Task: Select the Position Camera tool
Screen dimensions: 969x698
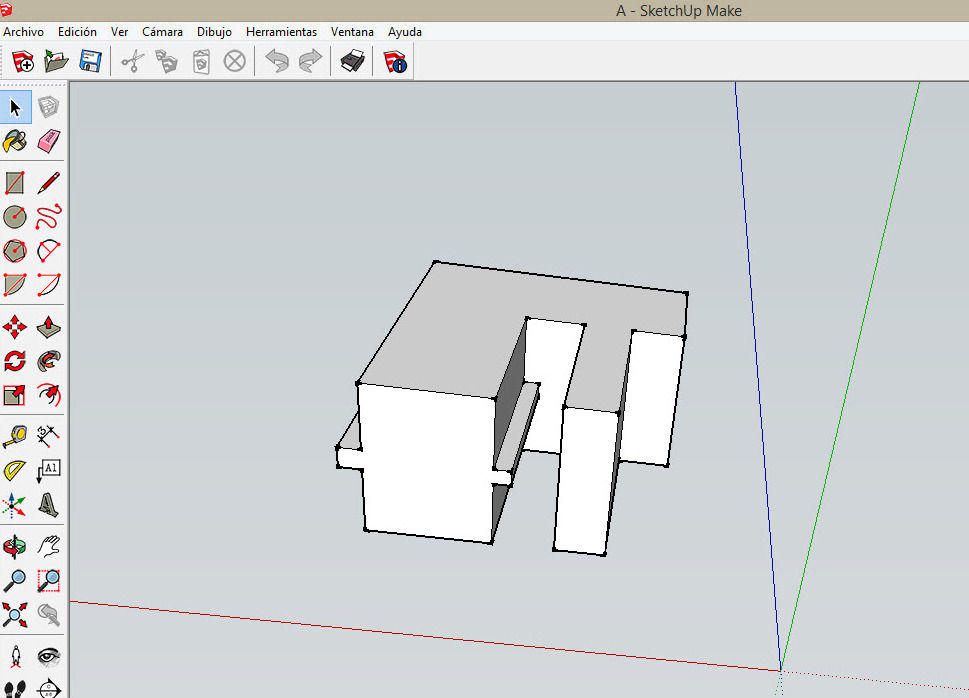Action: (x=15, y=657)
